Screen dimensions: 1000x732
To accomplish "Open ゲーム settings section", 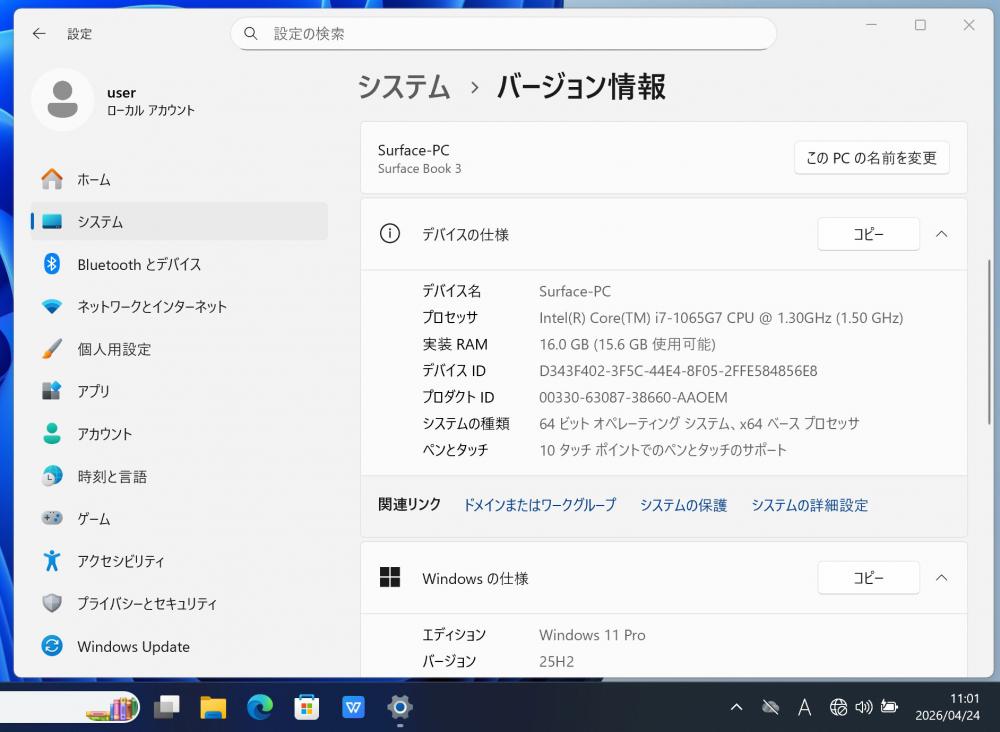I will [x=94, y=519].
